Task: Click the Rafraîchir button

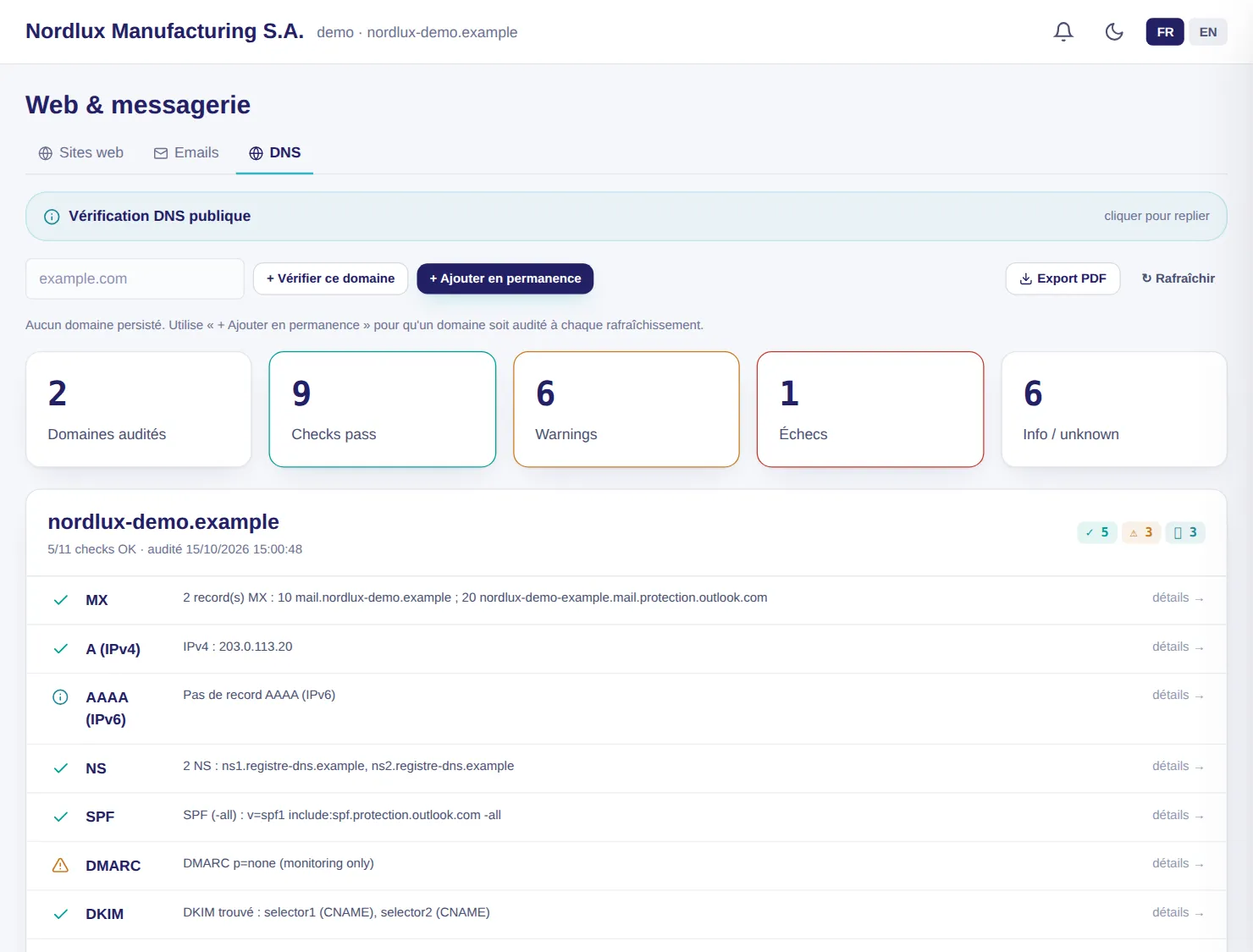Action: point(1178,278)
